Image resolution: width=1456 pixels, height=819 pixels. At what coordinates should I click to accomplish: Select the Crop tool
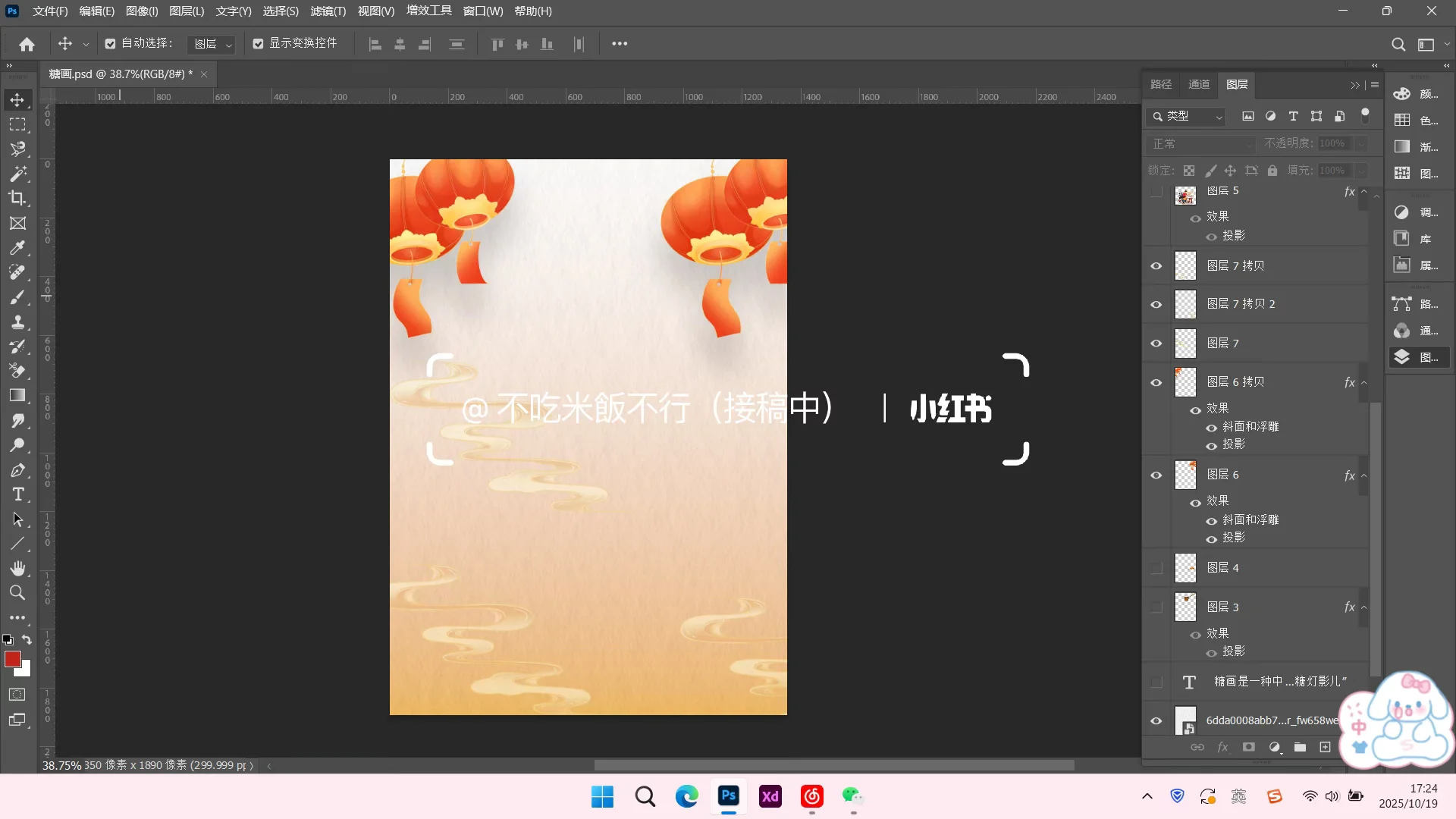click(x=18, y=198)
